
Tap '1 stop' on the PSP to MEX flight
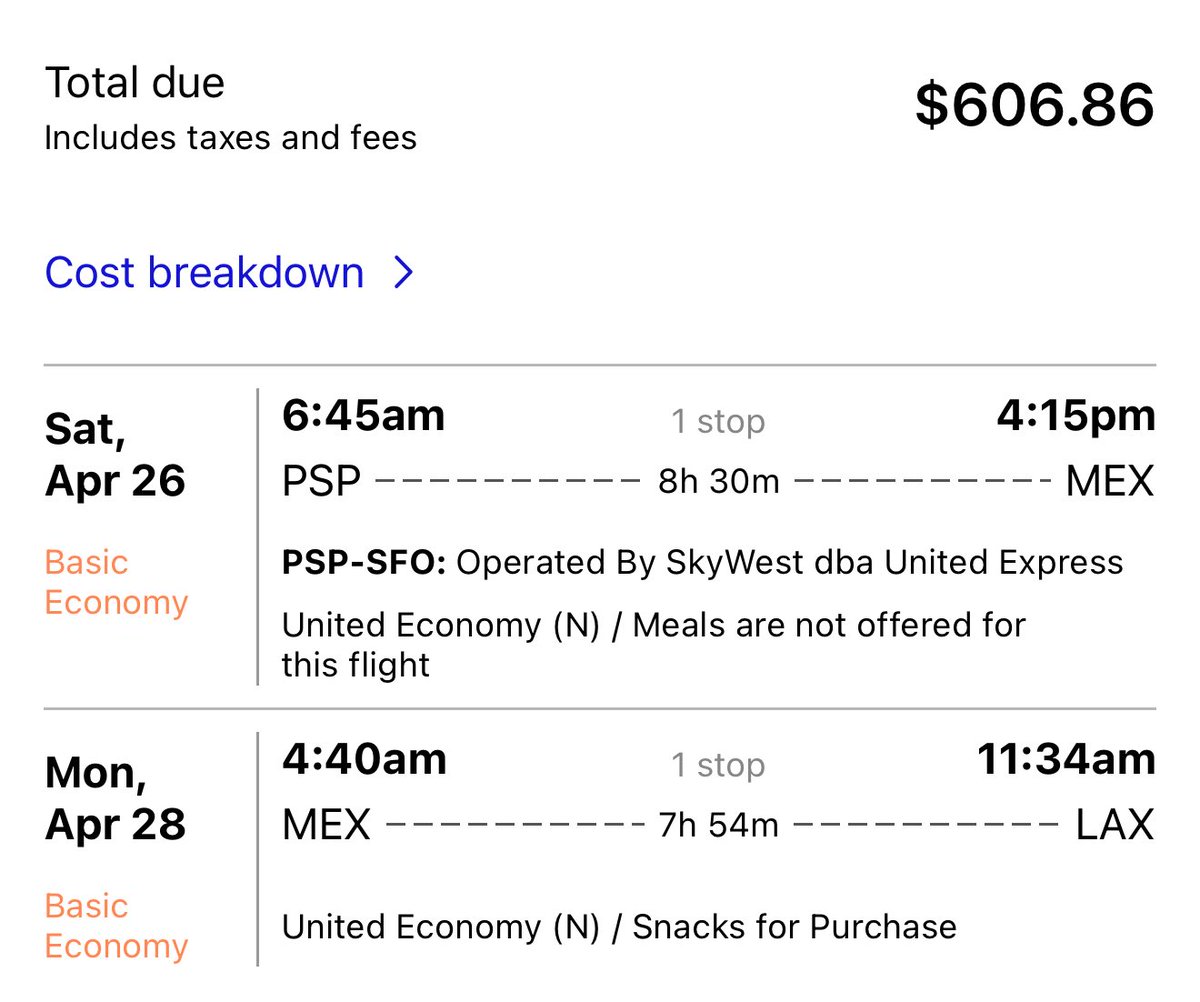tap(717, 421)
